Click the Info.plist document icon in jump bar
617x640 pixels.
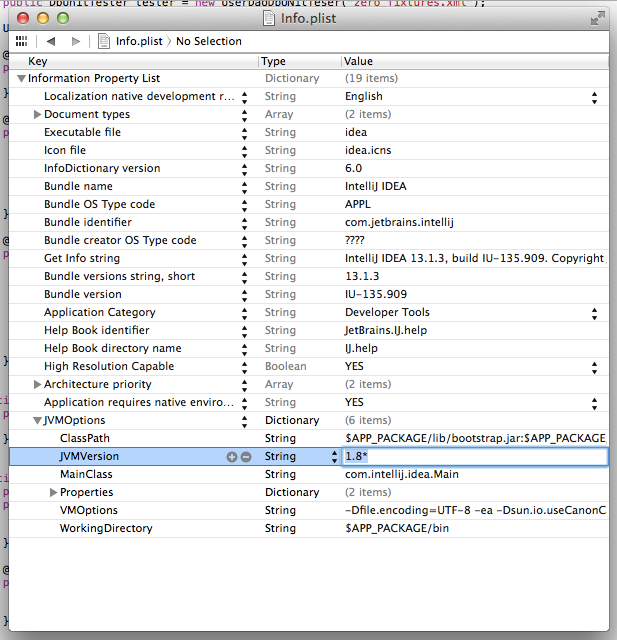(104, 41)
